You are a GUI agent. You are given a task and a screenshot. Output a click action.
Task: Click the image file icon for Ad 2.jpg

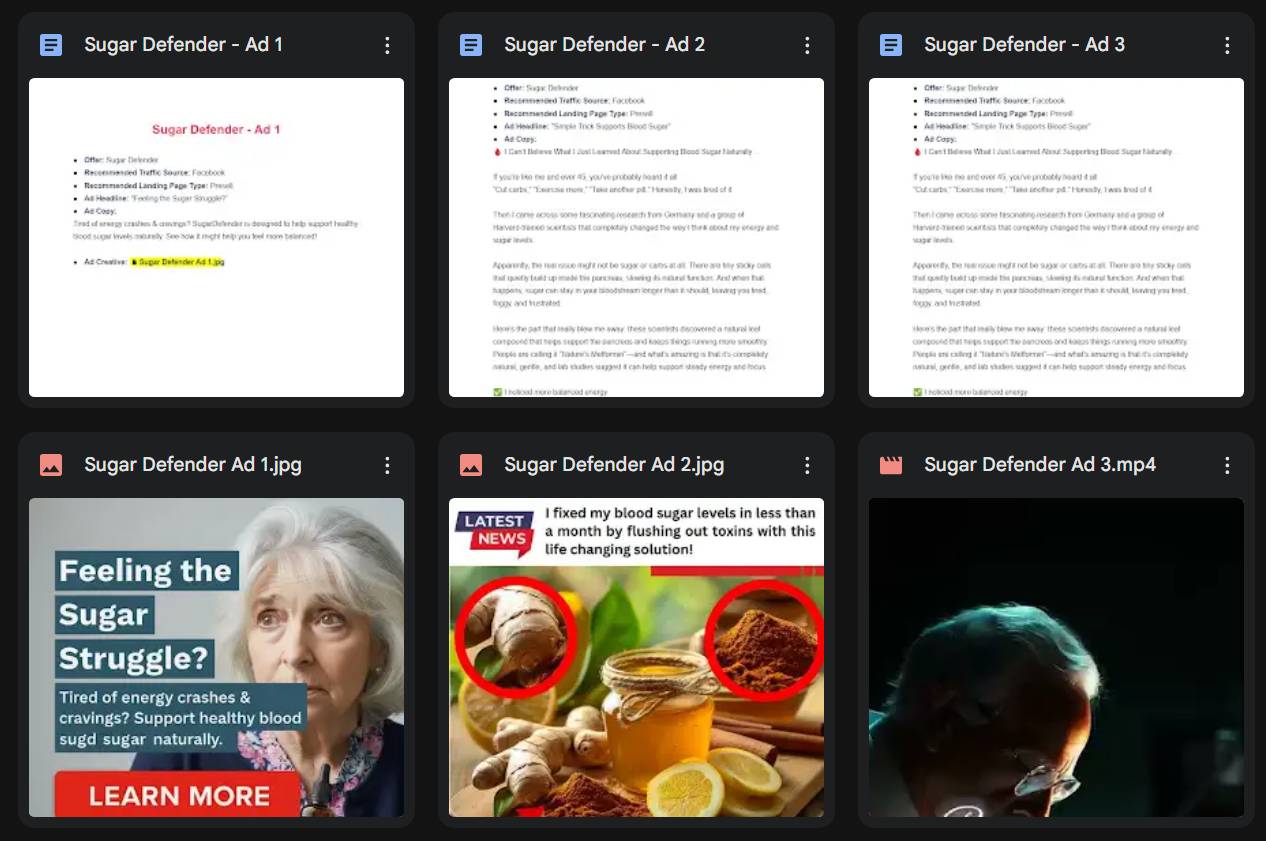click(x=471, y=465)
